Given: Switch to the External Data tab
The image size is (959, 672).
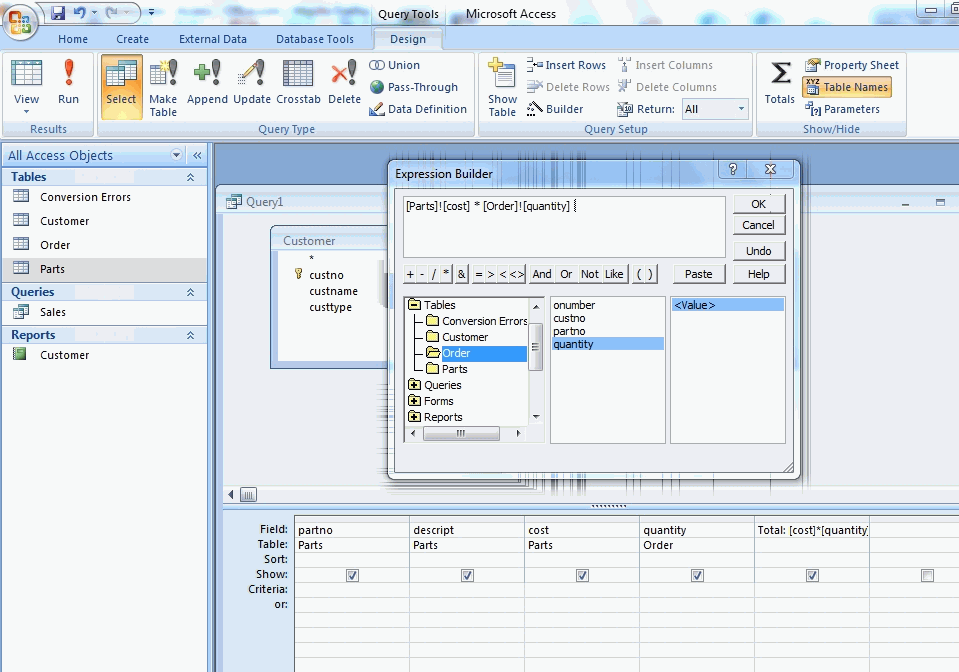Looking at the screenshot, I should tap(212, 39).
